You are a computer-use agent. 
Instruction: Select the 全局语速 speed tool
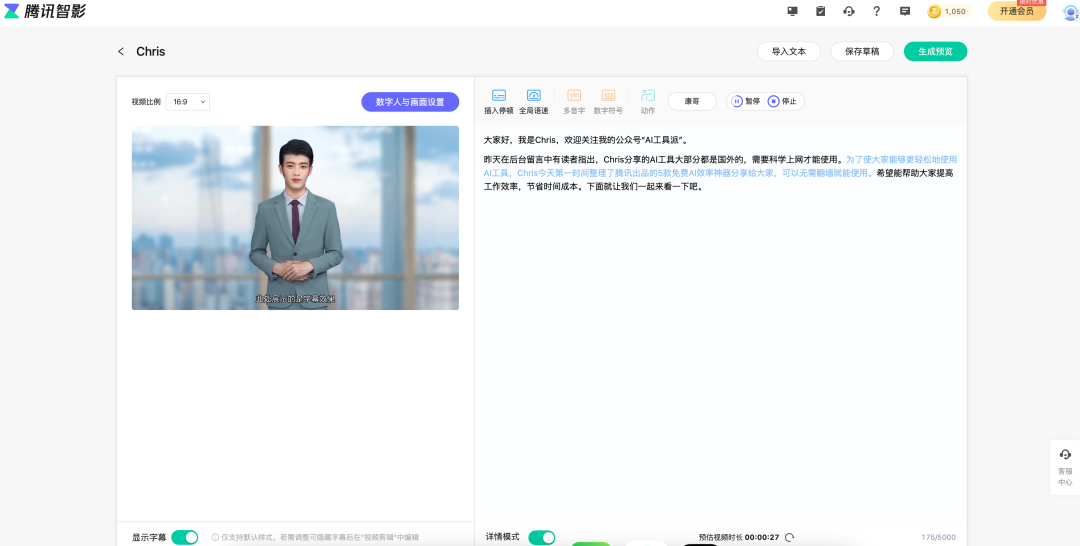click(x=533, y=101)
